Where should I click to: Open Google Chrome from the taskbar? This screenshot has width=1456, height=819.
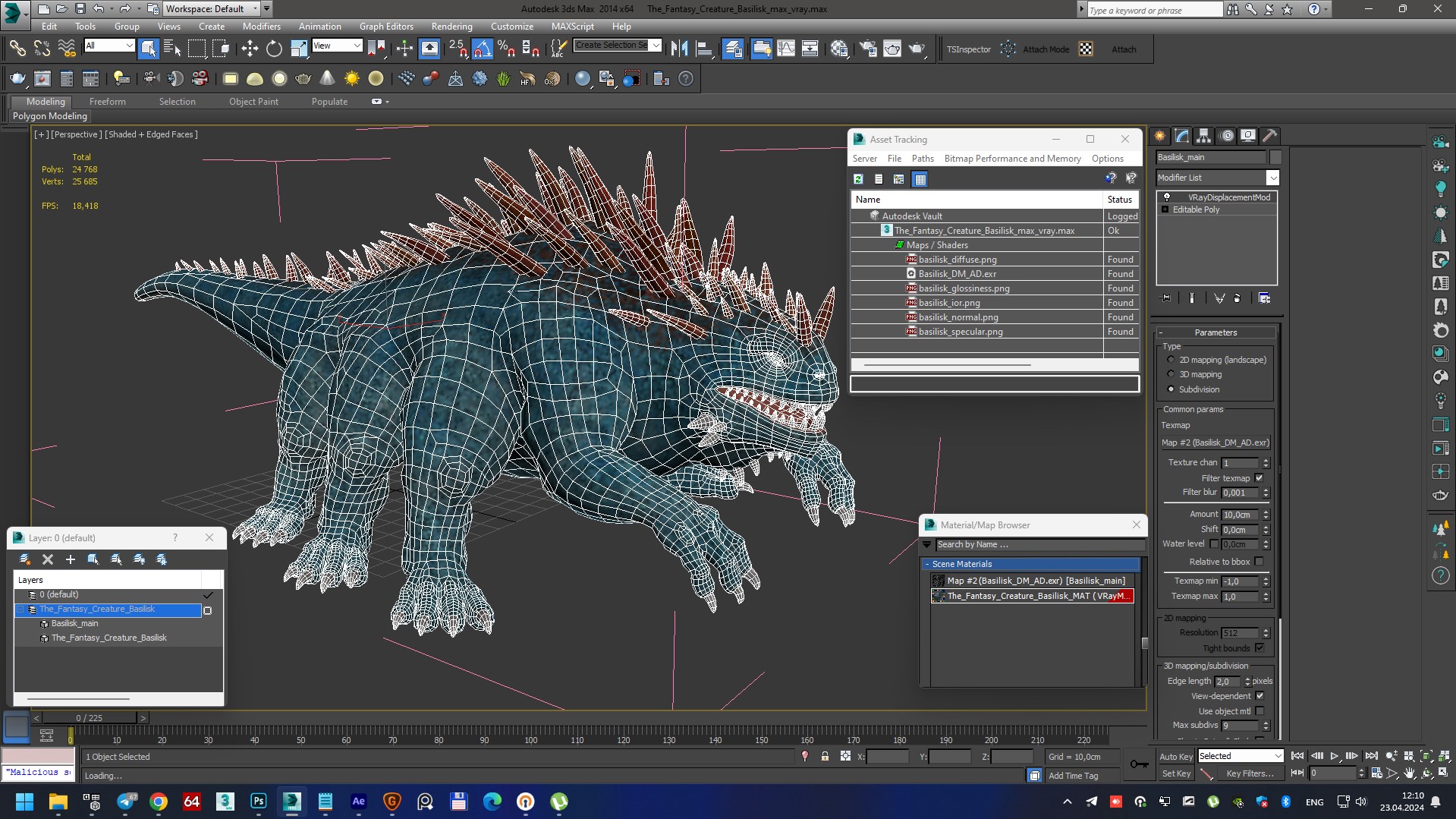pos(159,801)
